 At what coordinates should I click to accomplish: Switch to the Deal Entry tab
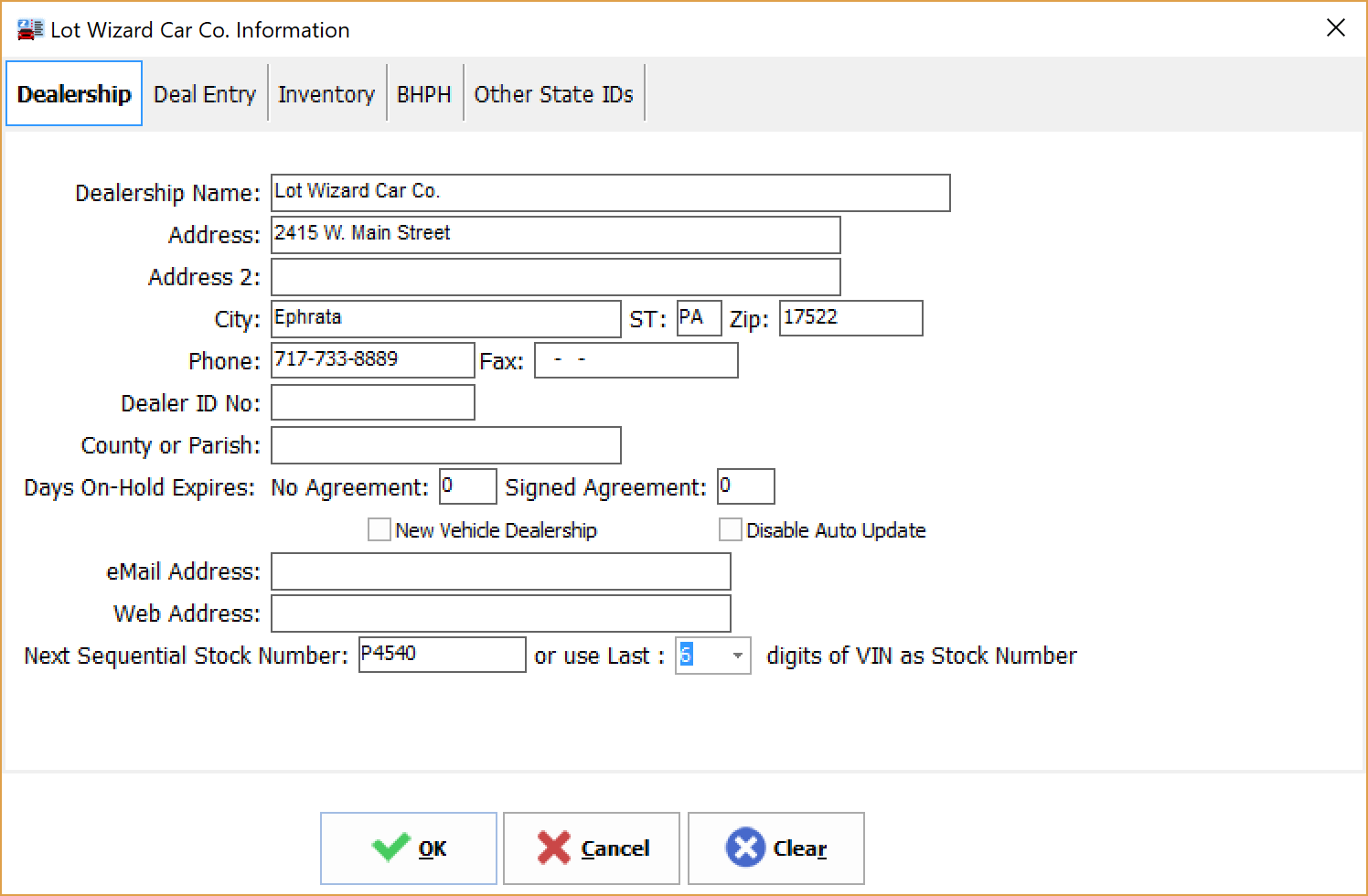(205, 94)
